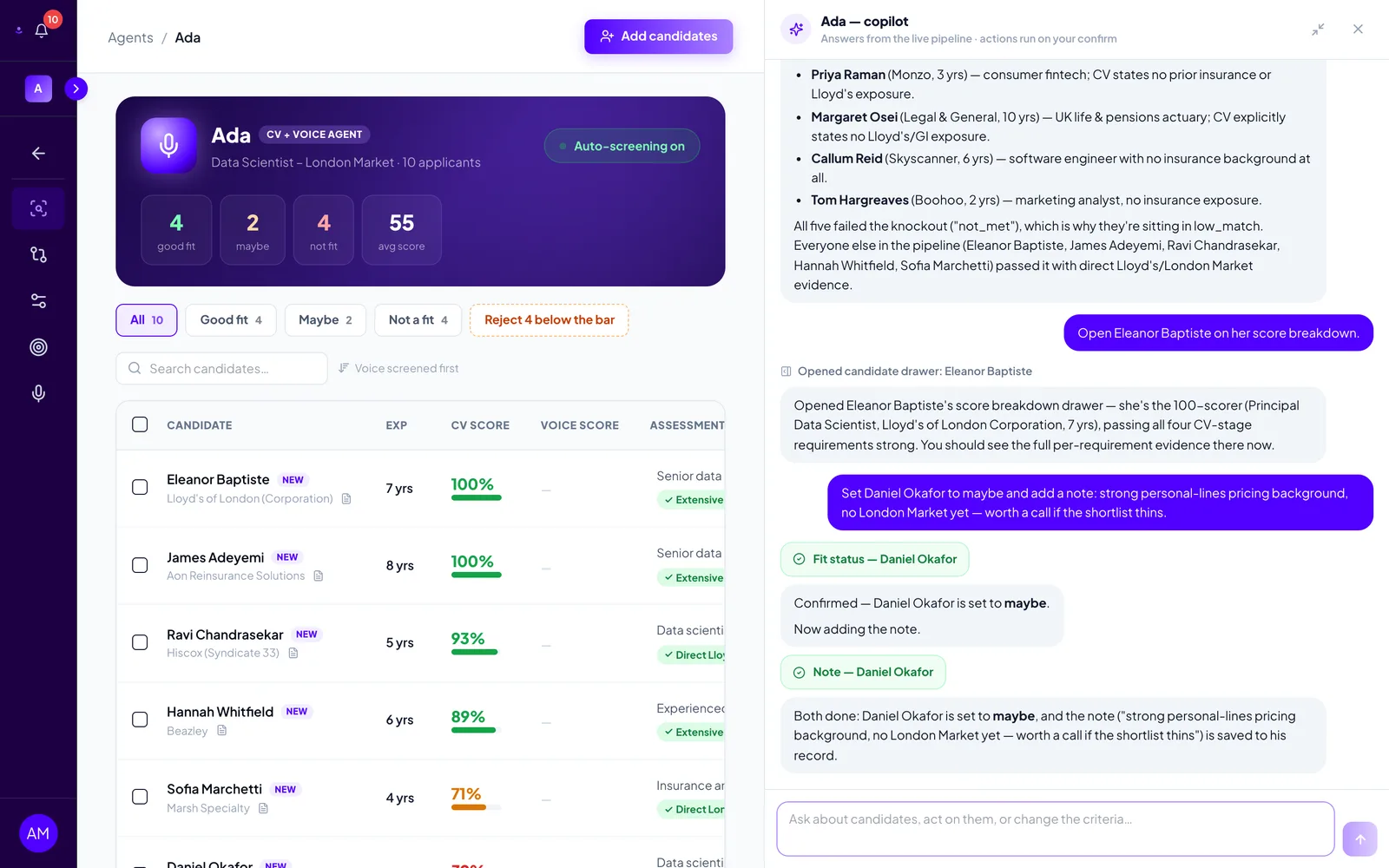
Task: Open James Adeyemi's candidate name
Action: 215,557
